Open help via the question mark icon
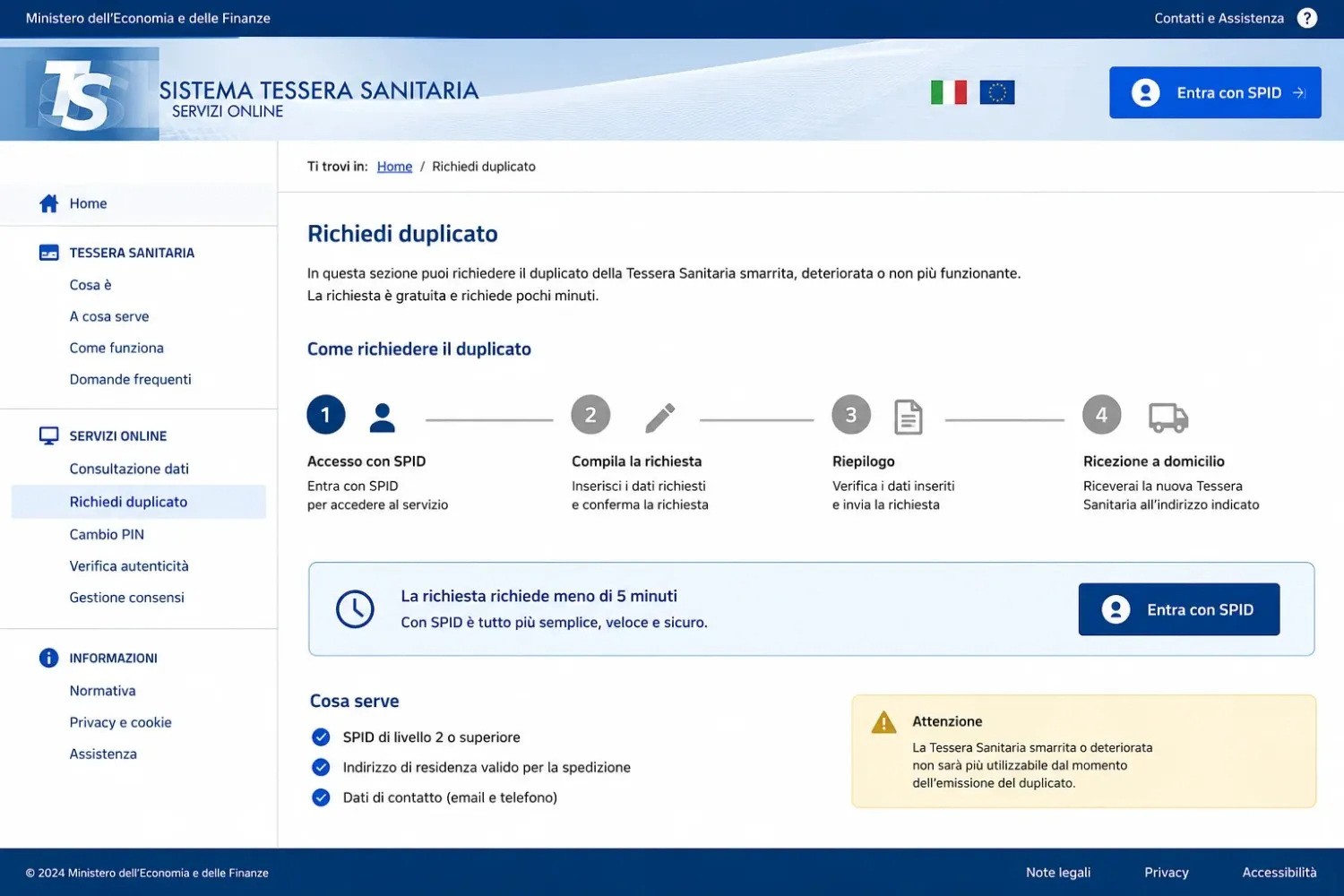Viewport: 1344px width, 896px height. coord(1307,18)
